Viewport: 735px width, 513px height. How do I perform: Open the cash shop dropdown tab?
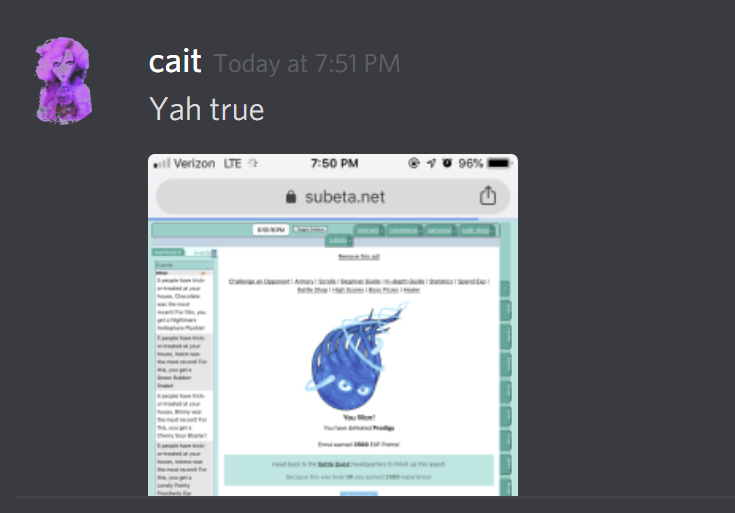pos(476,230)
